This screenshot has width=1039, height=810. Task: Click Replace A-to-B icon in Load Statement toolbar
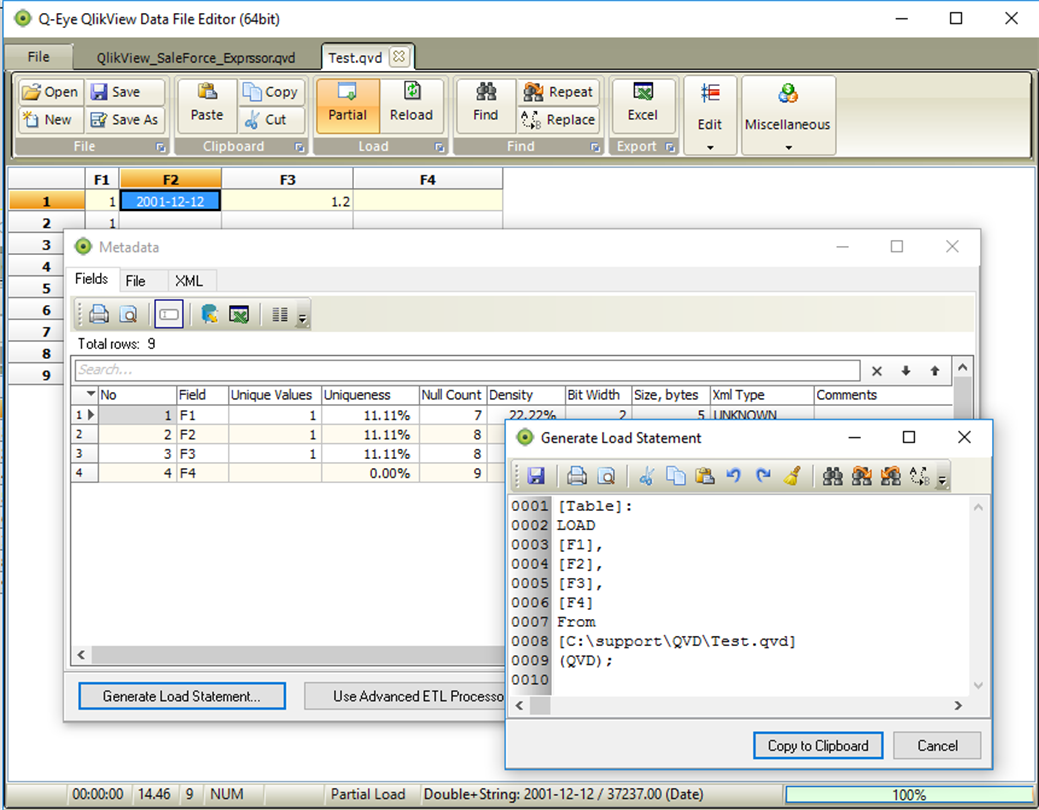919,476
